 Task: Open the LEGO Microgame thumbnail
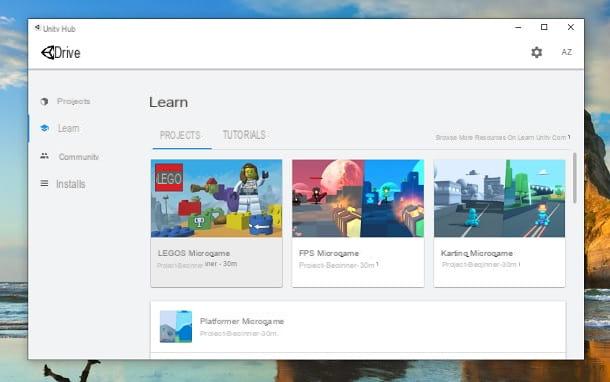click(217, 198)
